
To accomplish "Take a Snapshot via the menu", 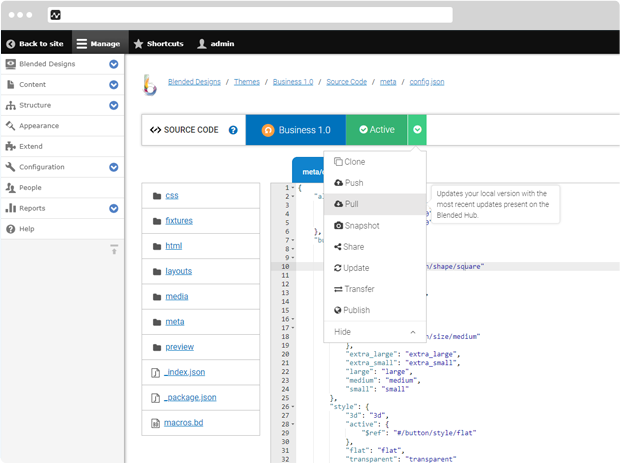I will click(x=361, y=226).
